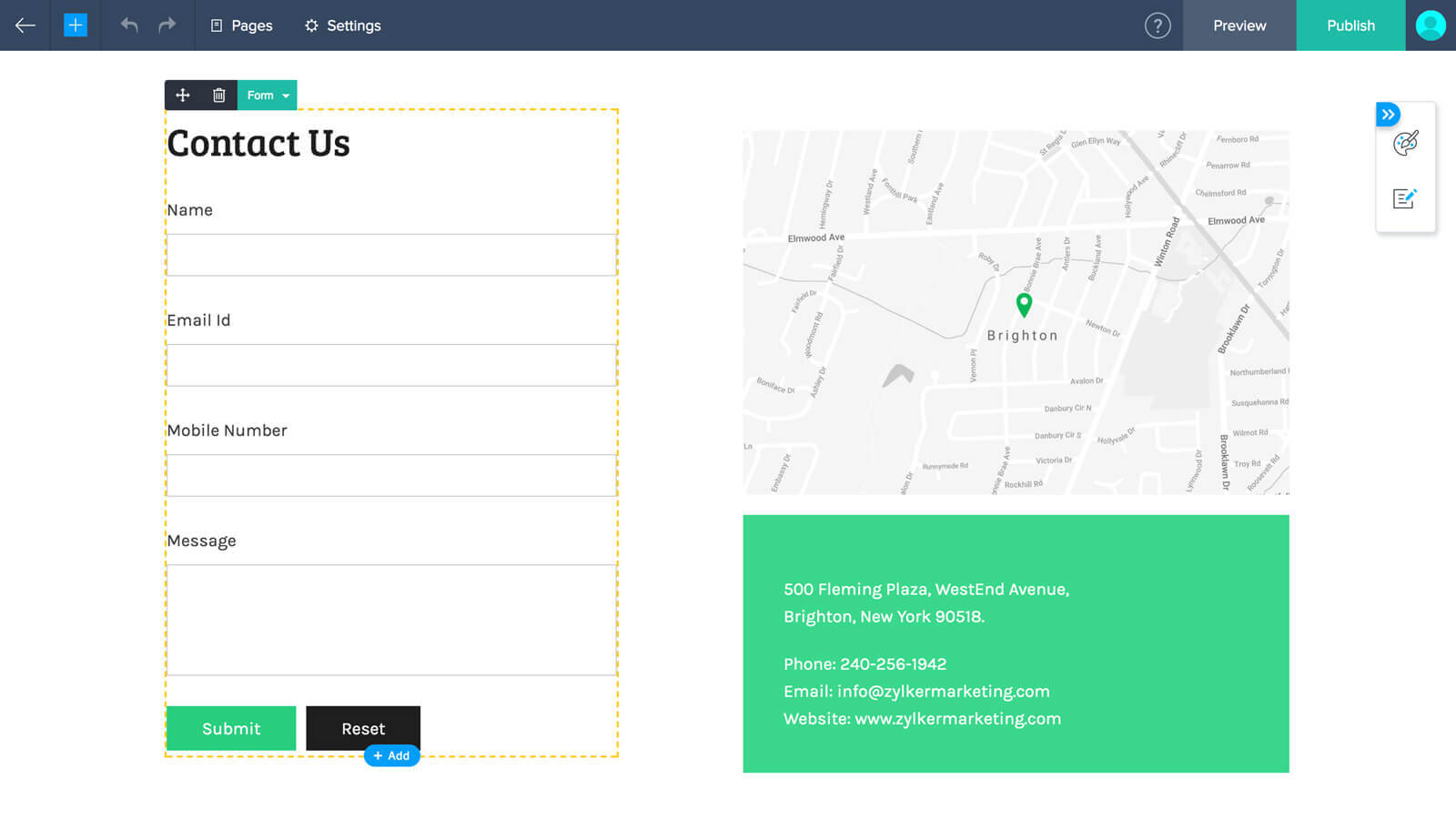Collapse the right side panel with double chevron
The width and height of the screenshot is (1456, 830).
(x=1388, y=115)
